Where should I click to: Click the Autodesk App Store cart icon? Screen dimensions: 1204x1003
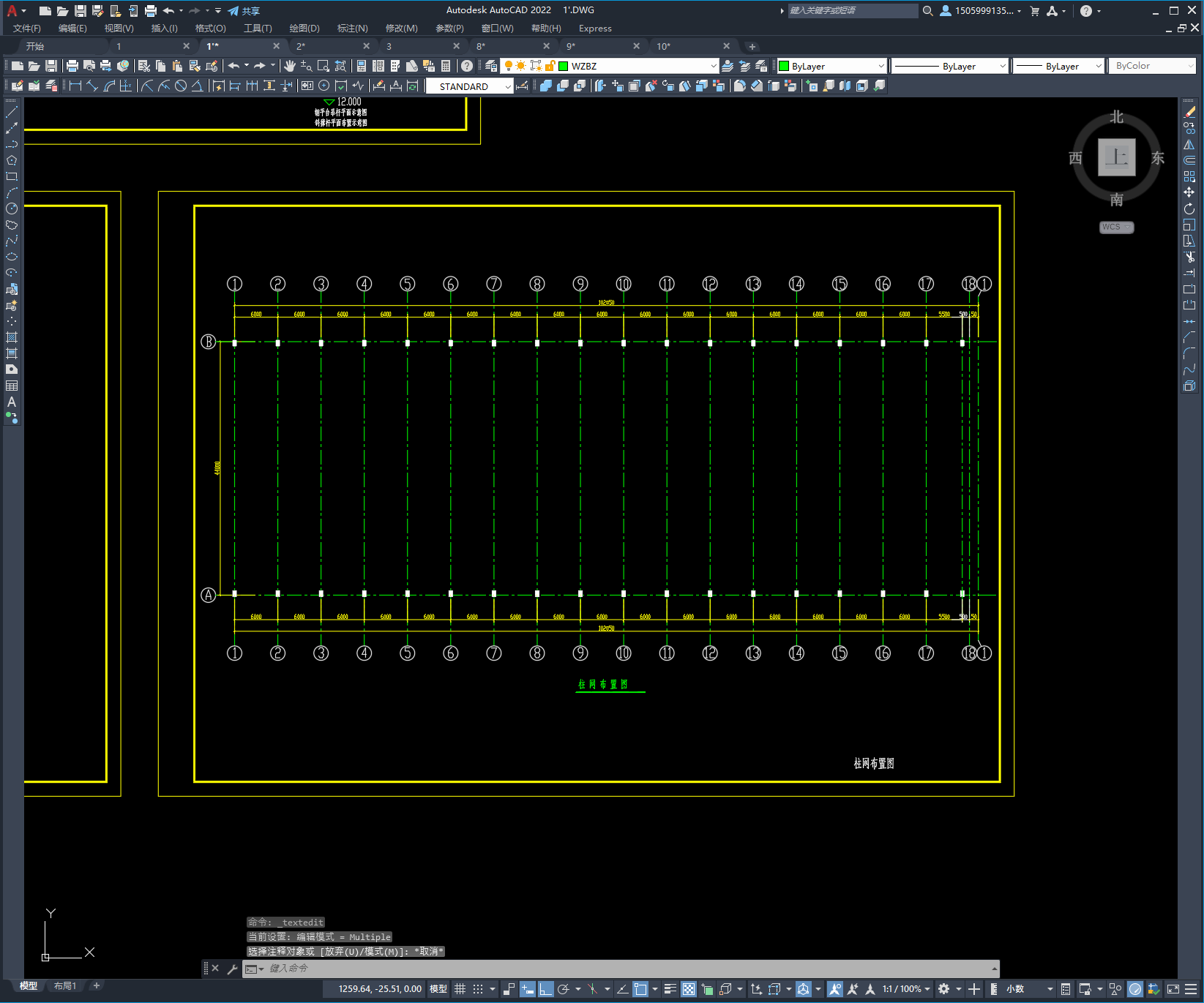(1034, 11)
